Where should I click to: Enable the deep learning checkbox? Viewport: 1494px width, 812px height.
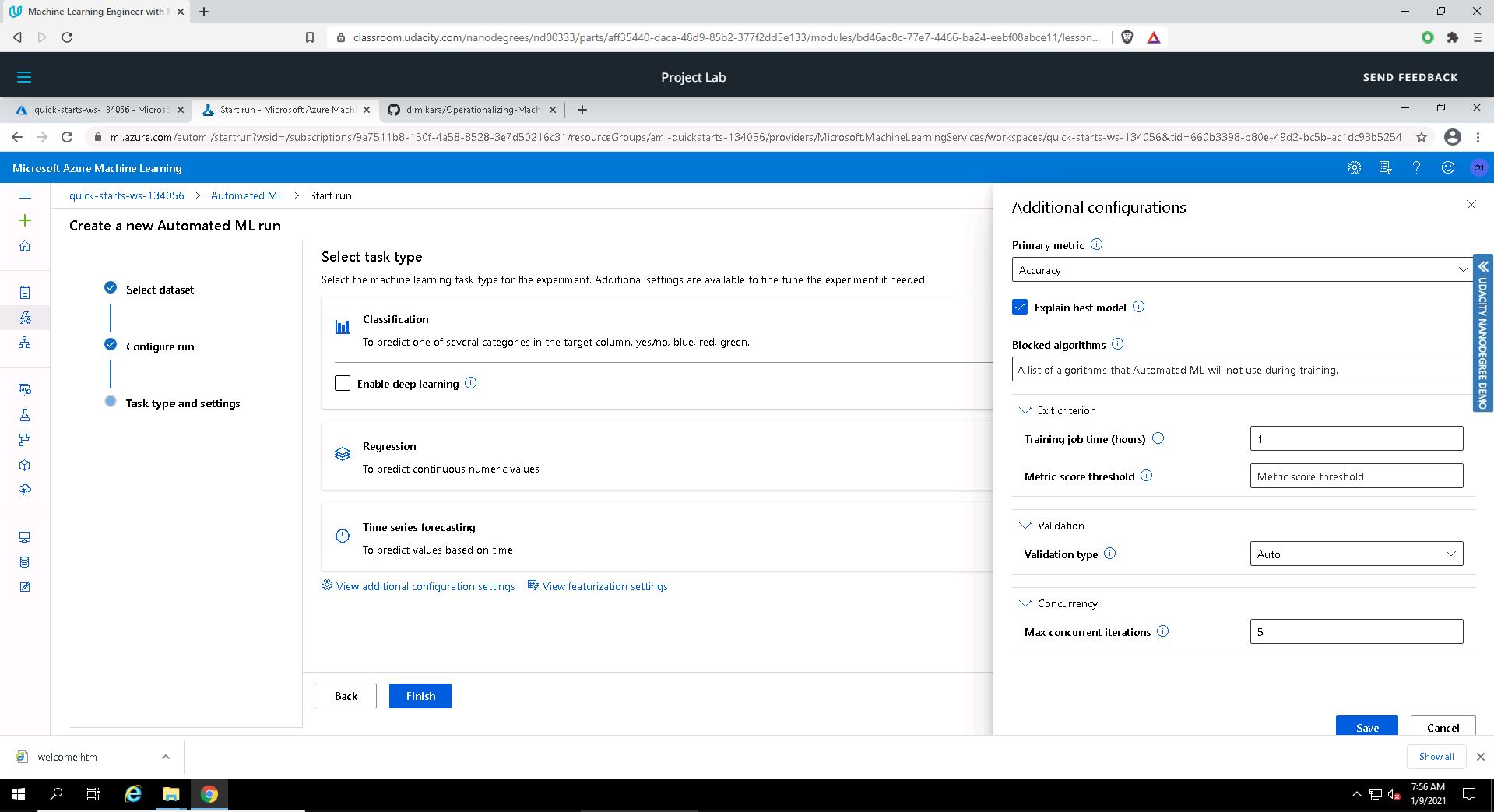pyautogui.click(x=343, y=383)
